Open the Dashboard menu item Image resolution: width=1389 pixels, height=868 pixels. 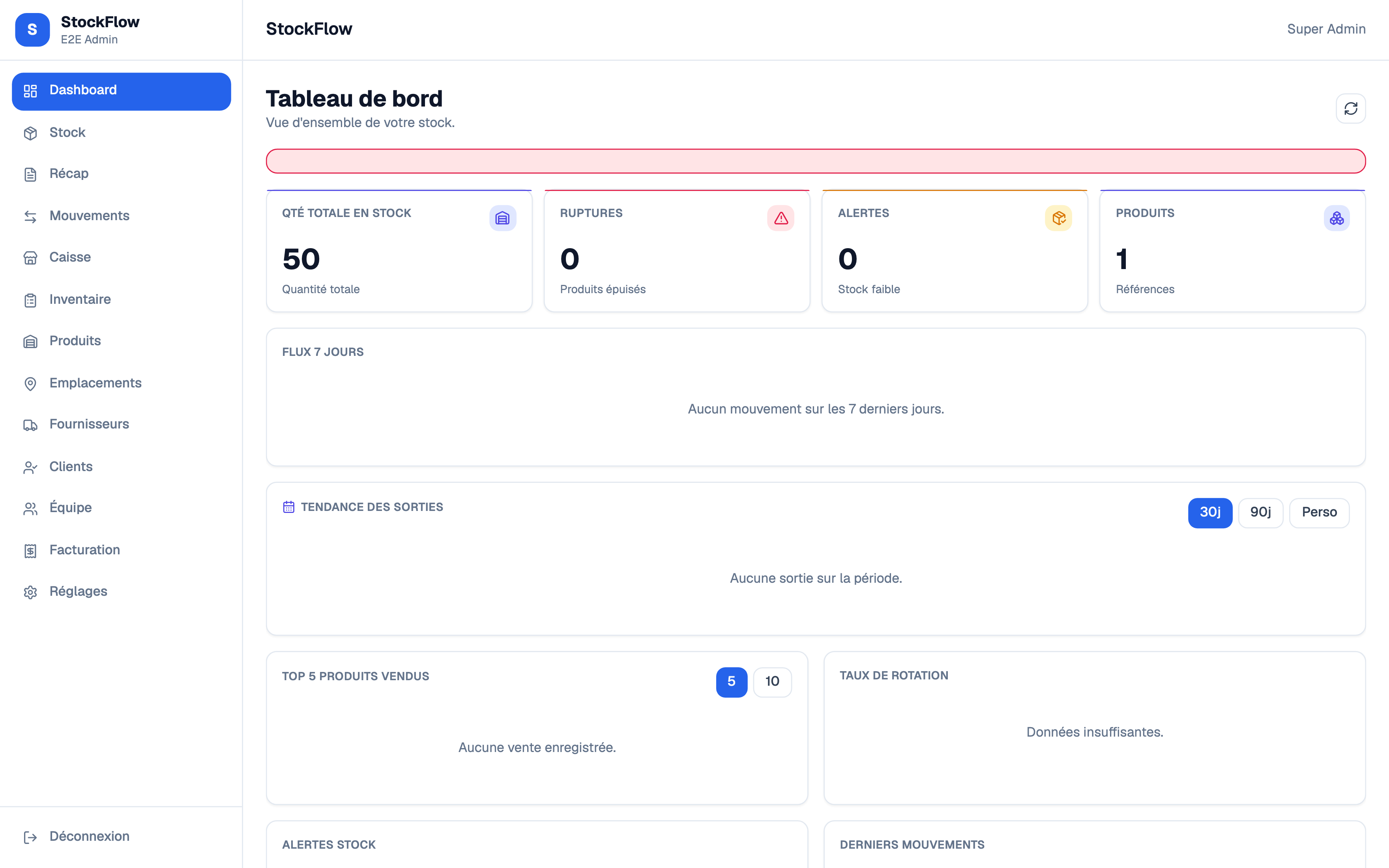[x=121, y=91]
